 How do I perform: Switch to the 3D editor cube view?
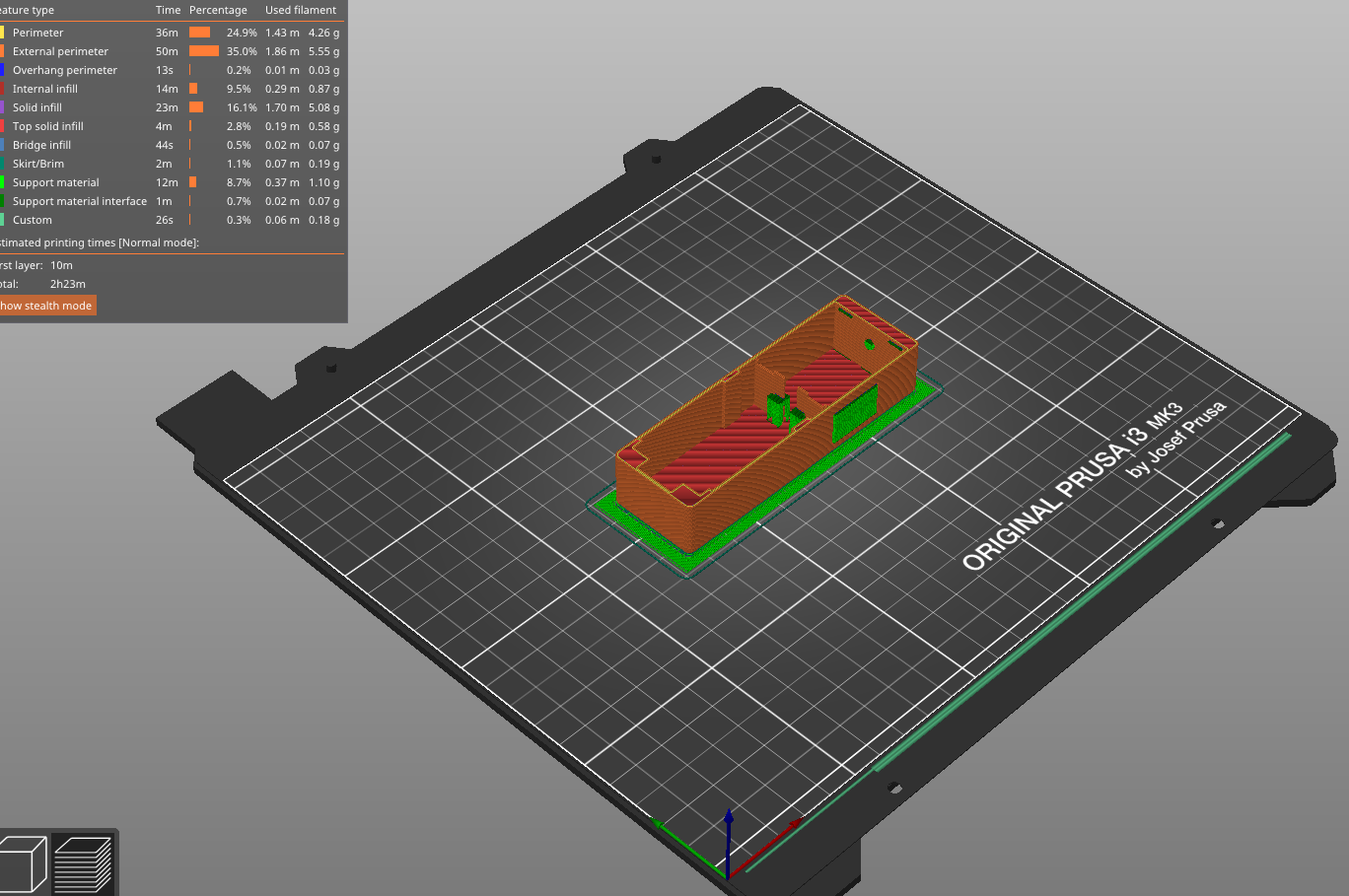pyautogui.click(x=24, y=863)
